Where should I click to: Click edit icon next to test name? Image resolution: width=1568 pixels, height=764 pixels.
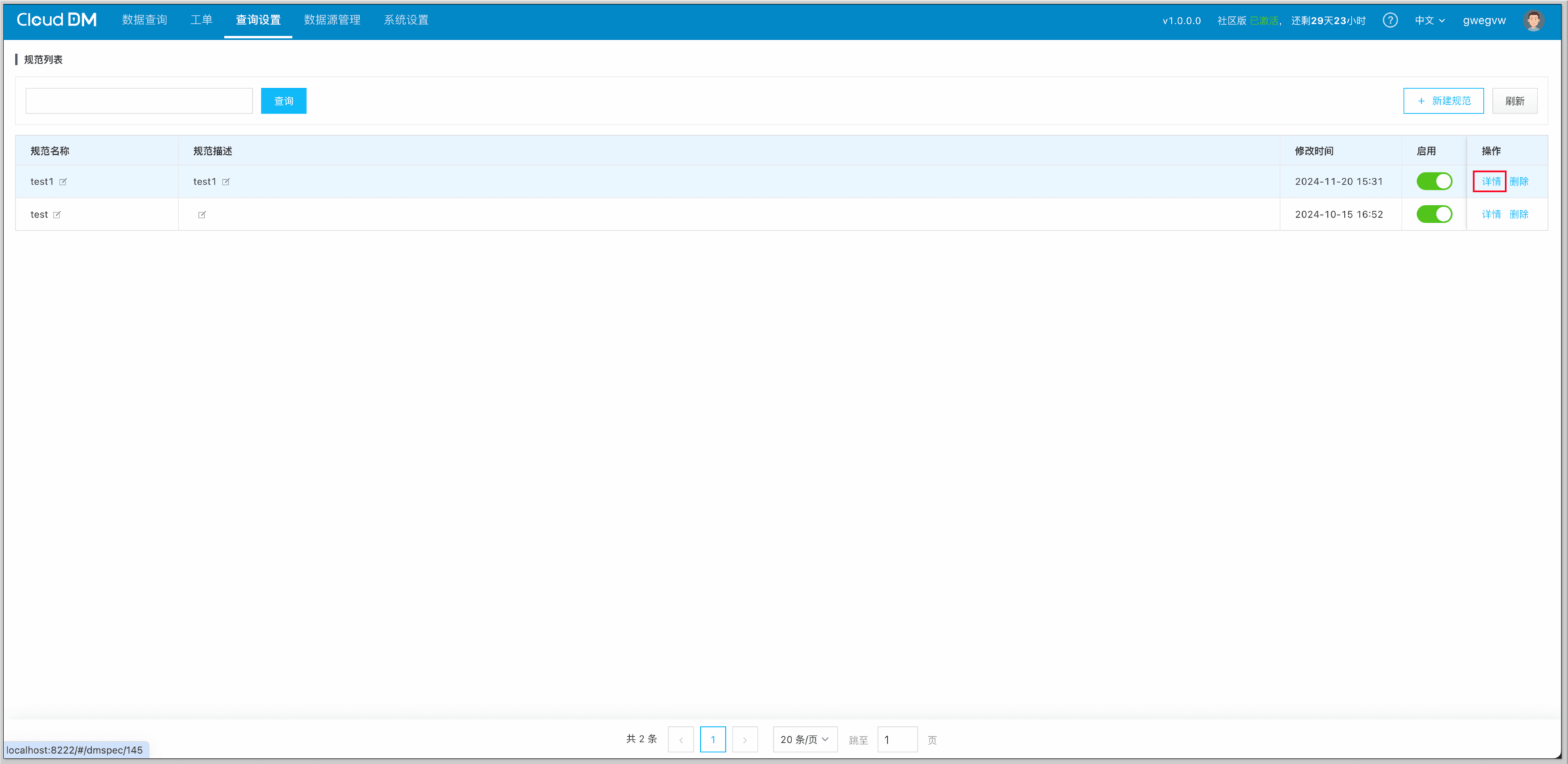57,215
